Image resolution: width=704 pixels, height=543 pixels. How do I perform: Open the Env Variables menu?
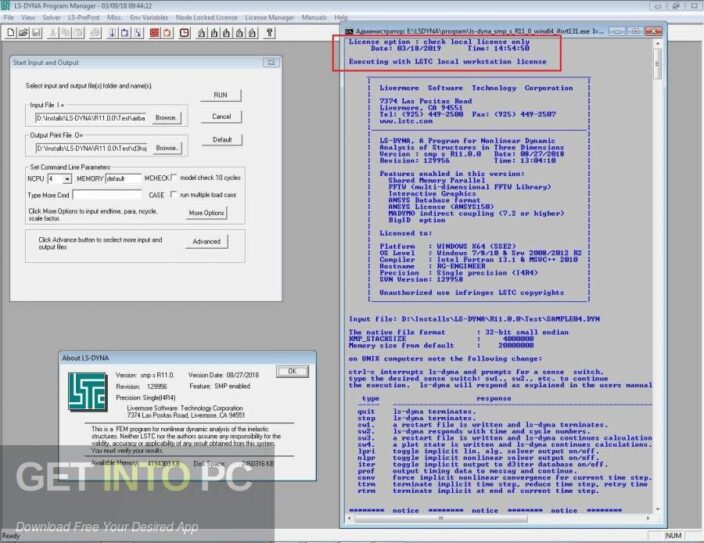[x=149, y=18]
